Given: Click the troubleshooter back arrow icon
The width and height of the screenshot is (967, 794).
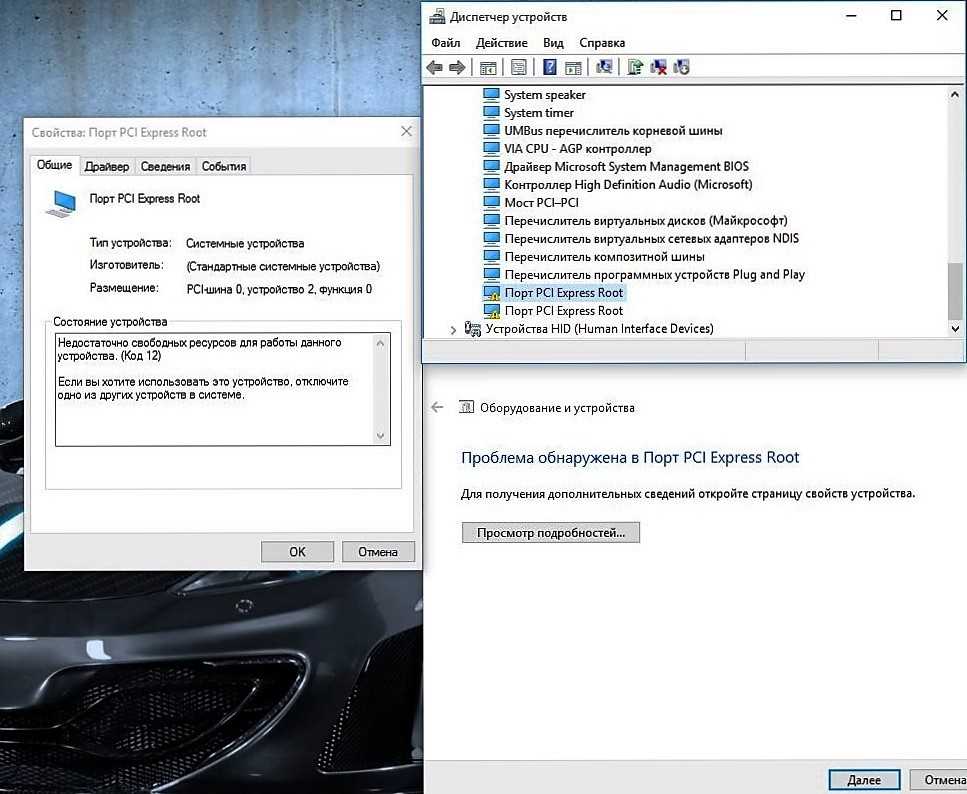Looking at the screenshot, I should (x=437, y=407).
